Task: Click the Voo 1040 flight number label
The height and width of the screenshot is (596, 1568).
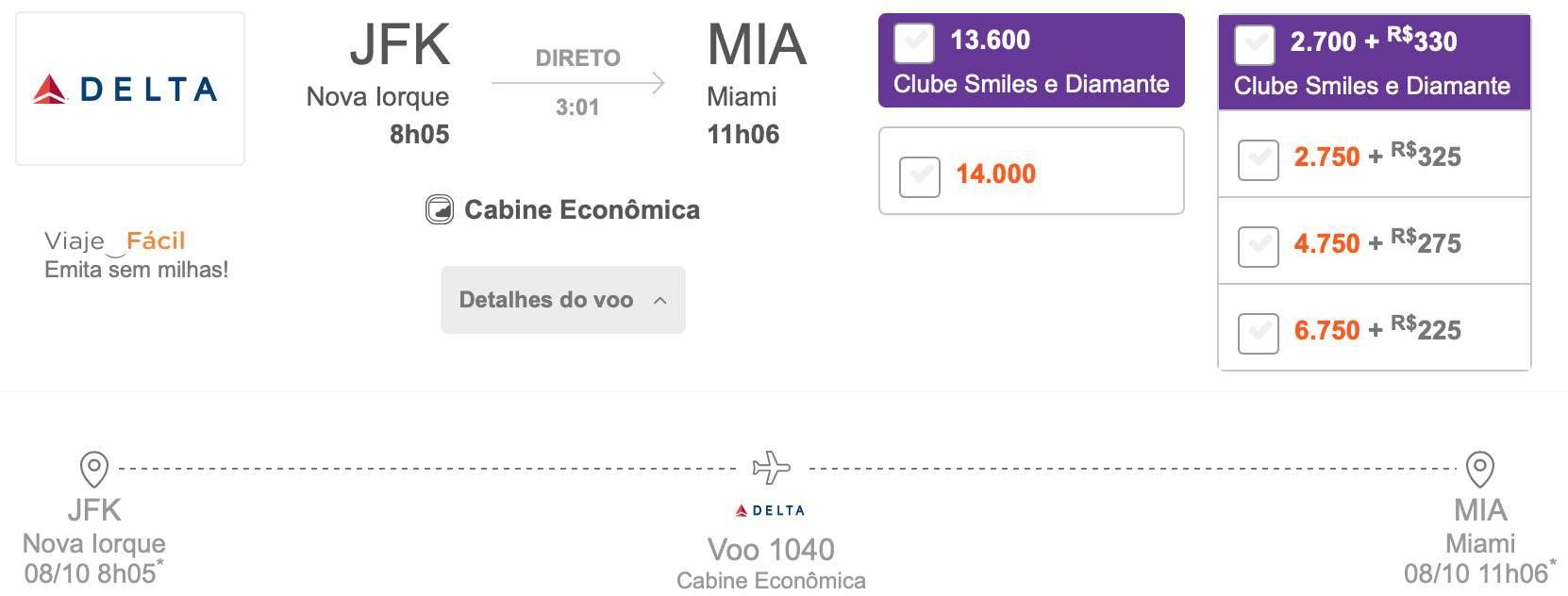Action: (x=771, y=549)
